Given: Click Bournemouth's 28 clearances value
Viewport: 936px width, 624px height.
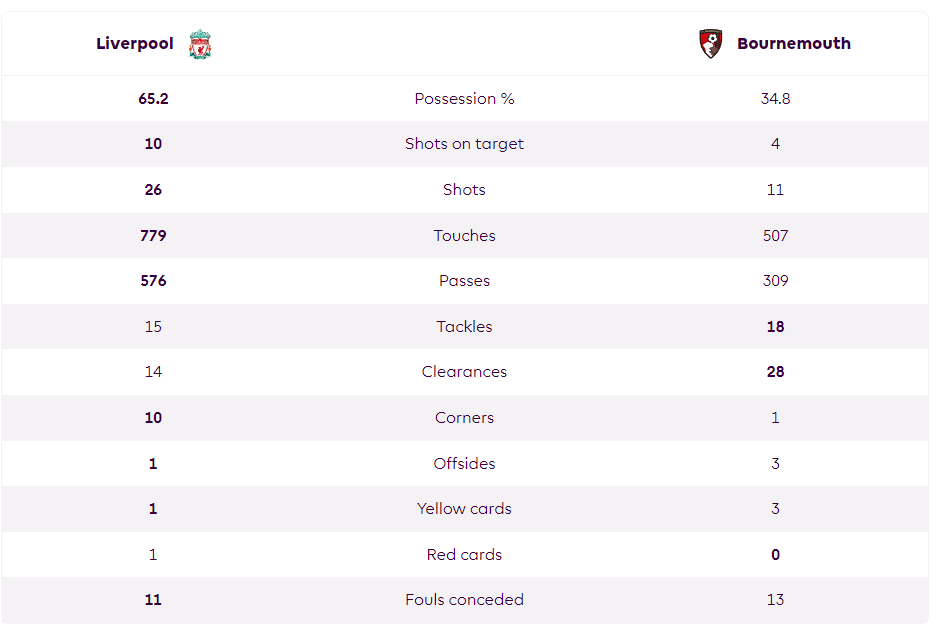Looking at the screenshot, I should point(775,371).
